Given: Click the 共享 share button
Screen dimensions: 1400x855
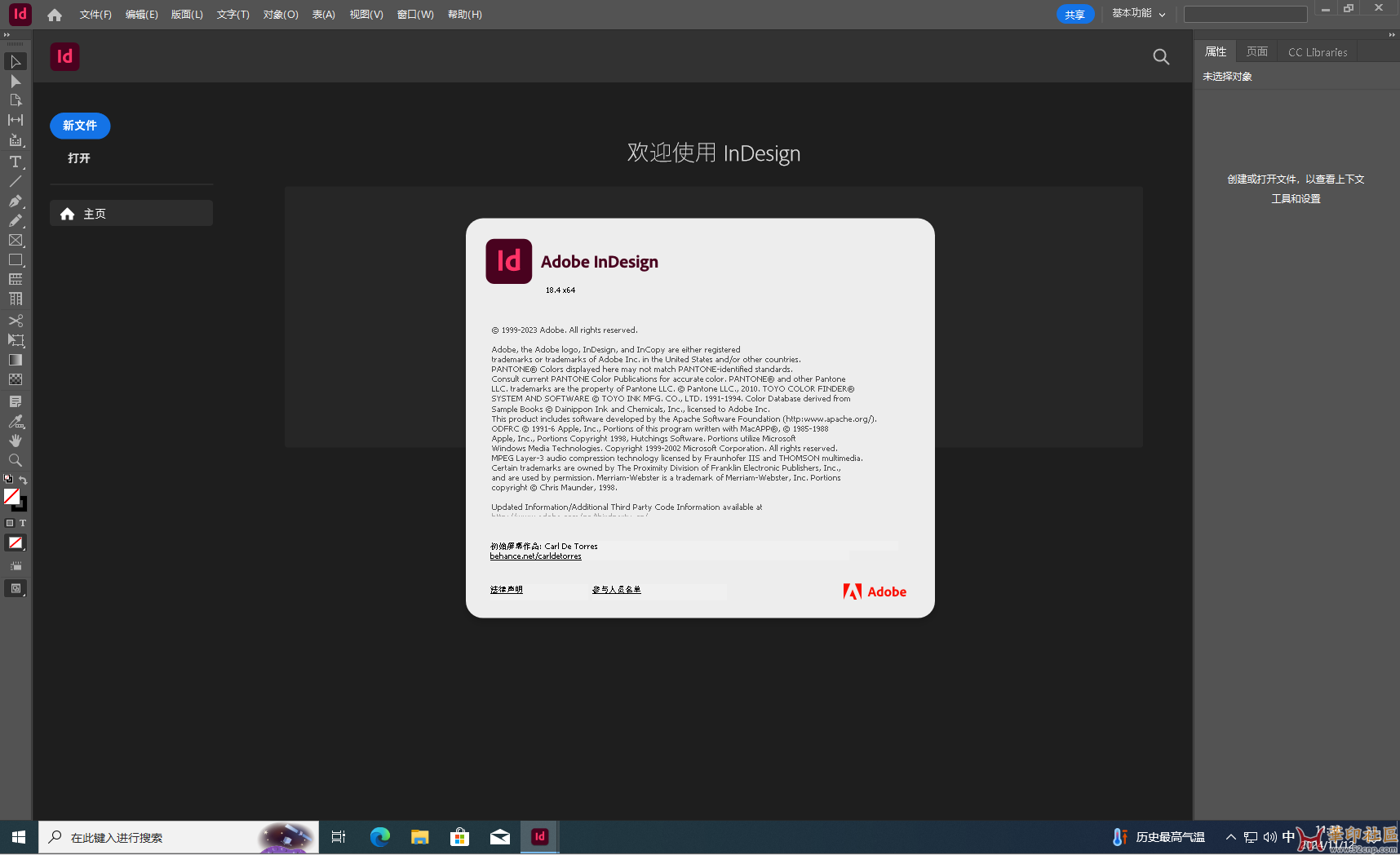Looking at the screenshot, I should coord(1074,15).
